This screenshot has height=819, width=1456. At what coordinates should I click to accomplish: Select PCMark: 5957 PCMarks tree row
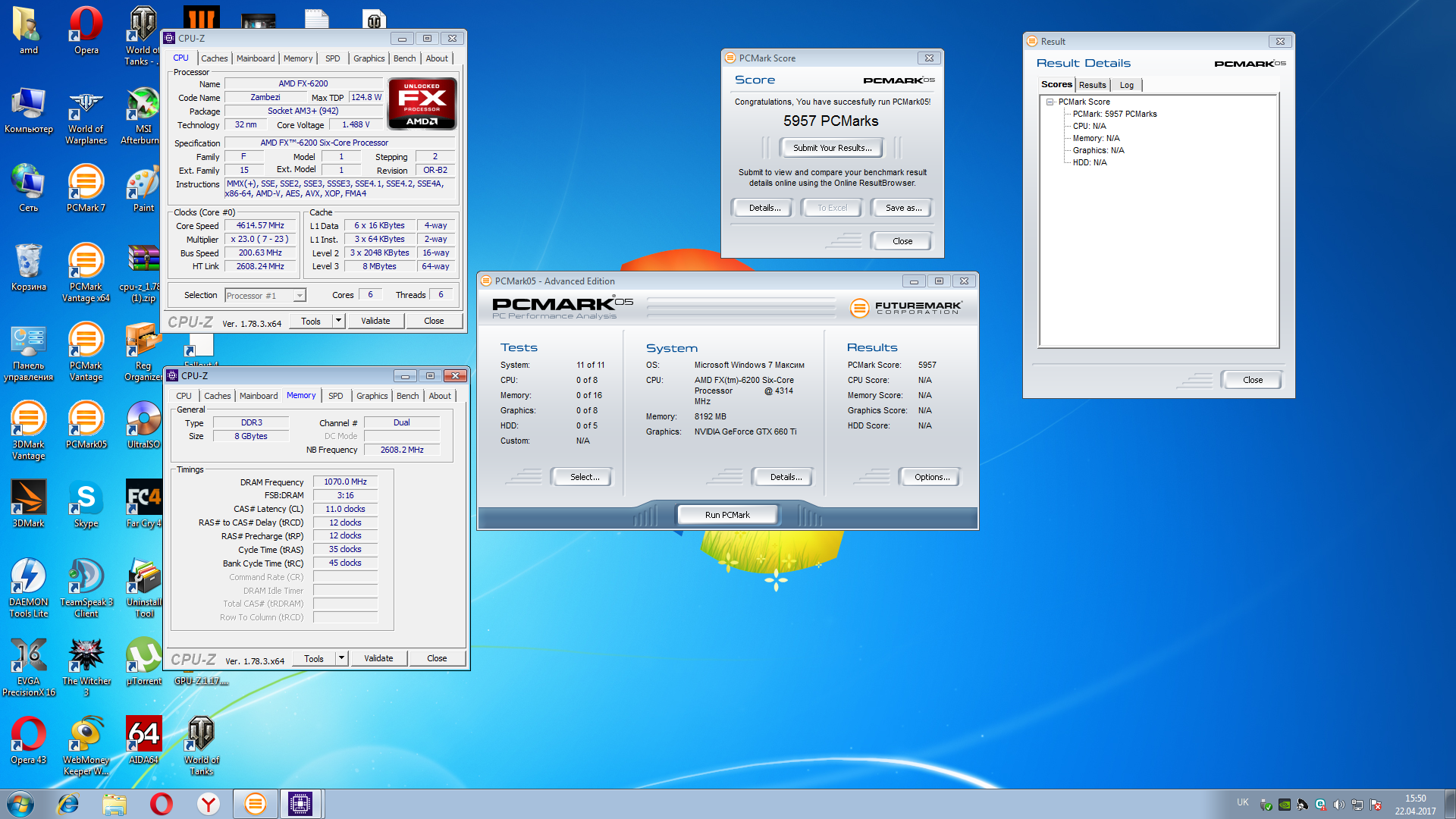[x=1115, y=114]
